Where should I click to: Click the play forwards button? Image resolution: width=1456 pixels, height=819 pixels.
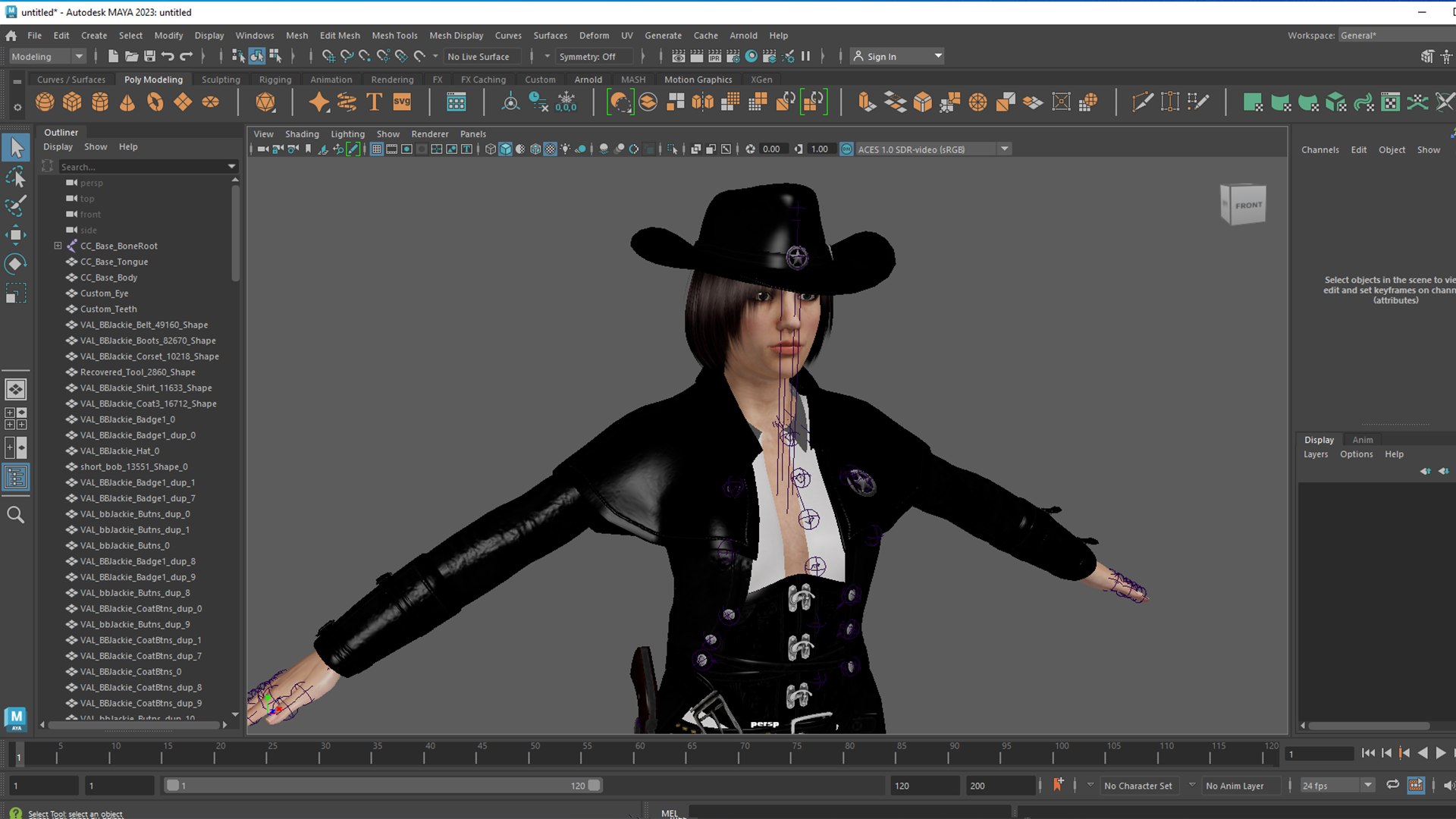point(1441,753)
